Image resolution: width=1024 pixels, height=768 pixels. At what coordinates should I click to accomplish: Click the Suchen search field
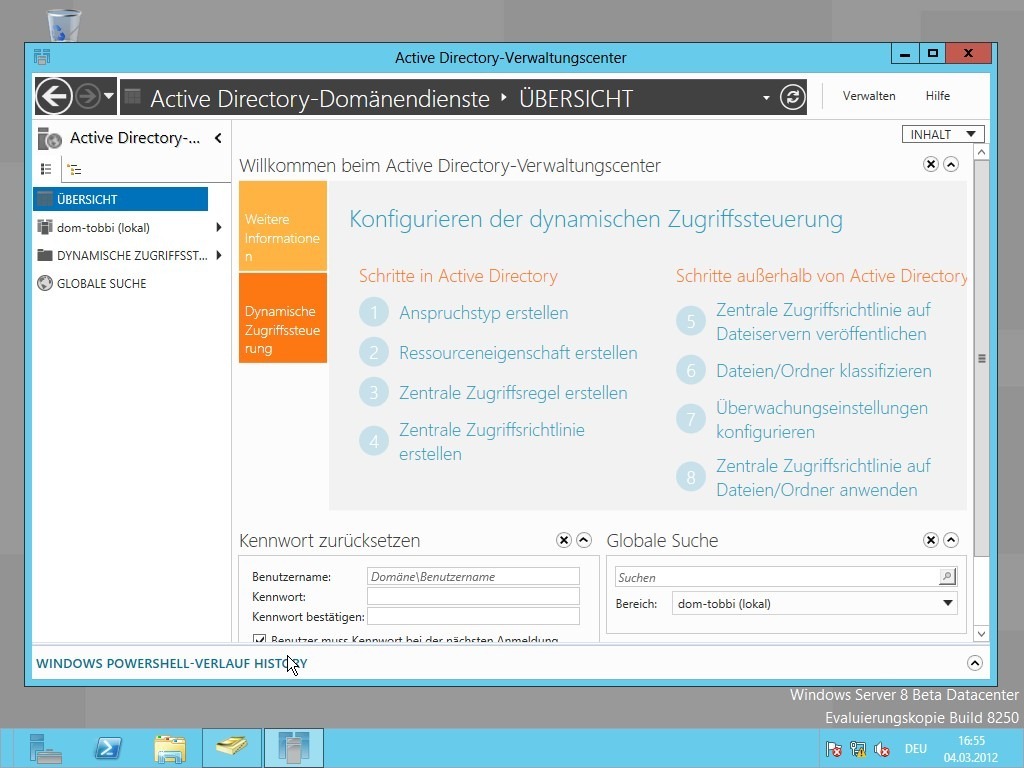[776, 577]
